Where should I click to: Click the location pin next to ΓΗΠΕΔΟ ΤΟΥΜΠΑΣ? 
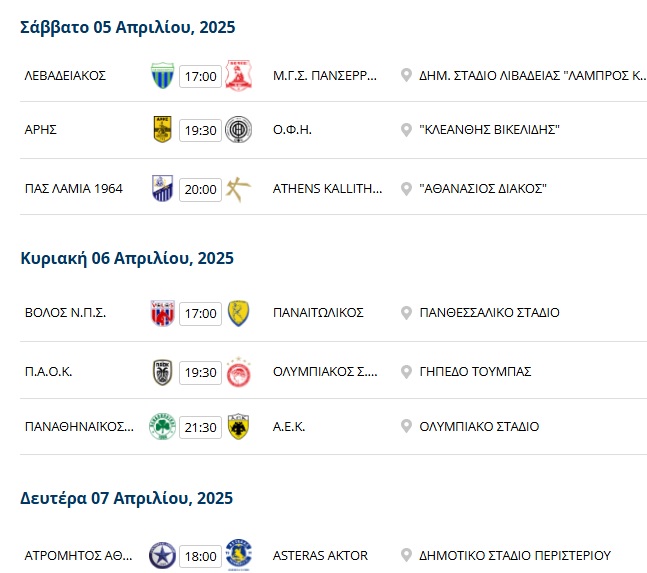(x=406, y=372)
